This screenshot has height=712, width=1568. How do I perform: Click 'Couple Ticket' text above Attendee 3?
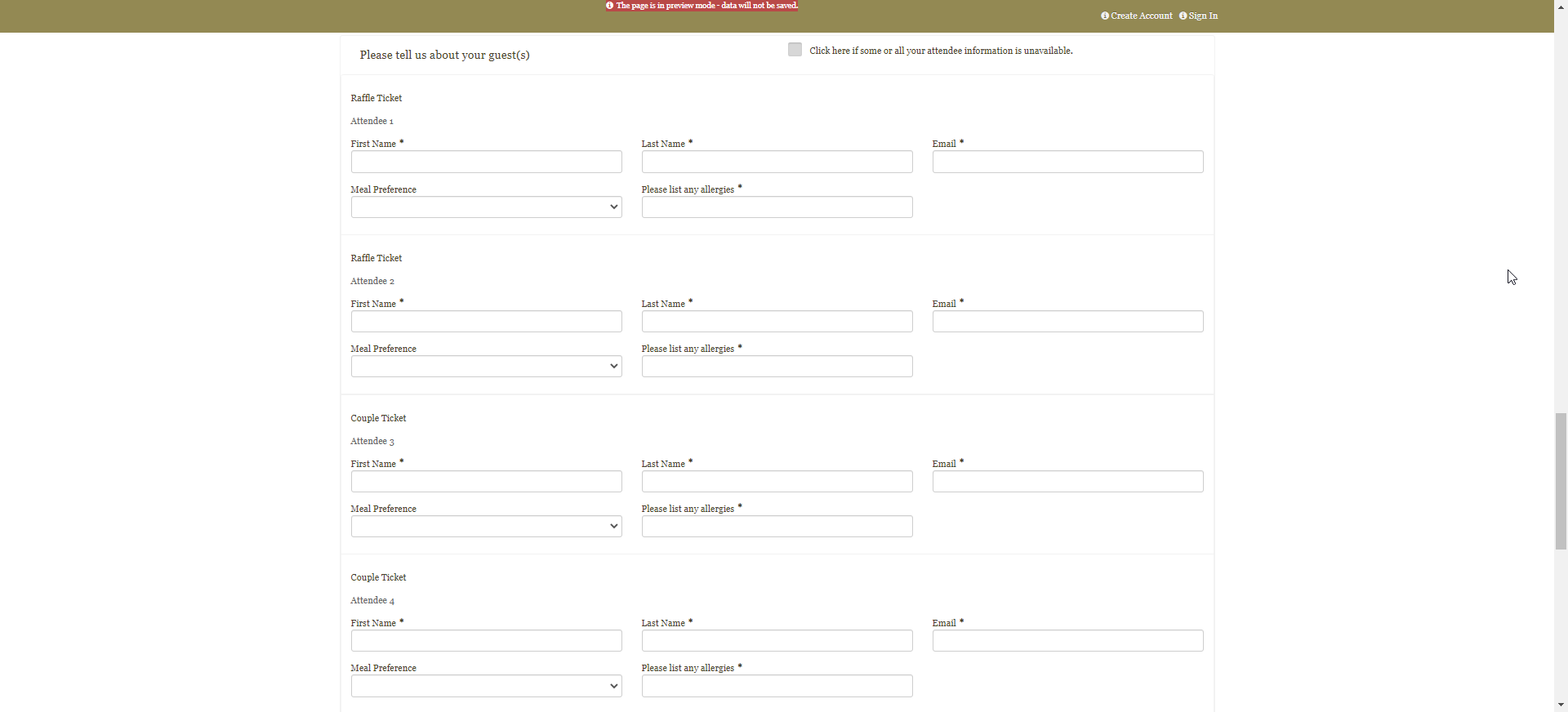point(378,418)
